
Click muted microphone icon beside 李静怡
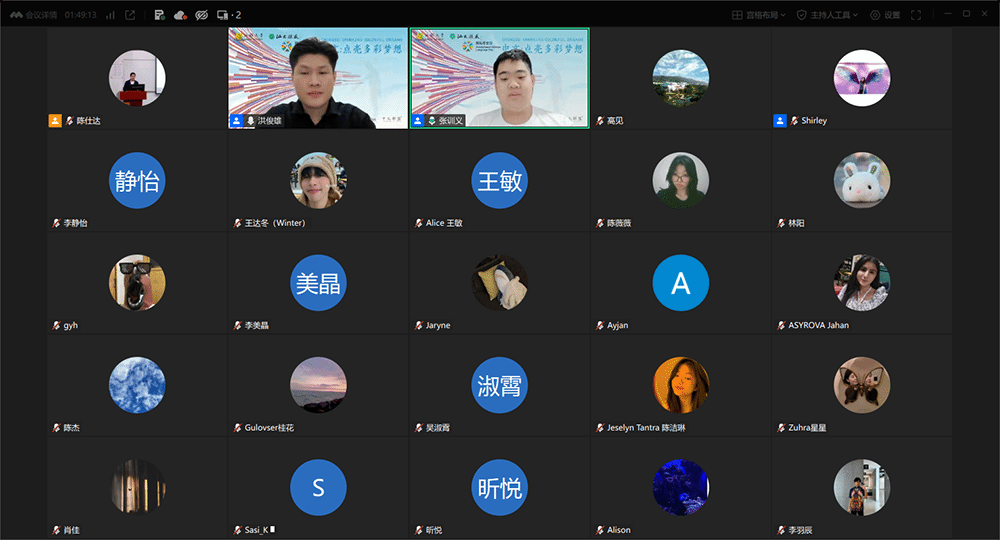[56, 223]
